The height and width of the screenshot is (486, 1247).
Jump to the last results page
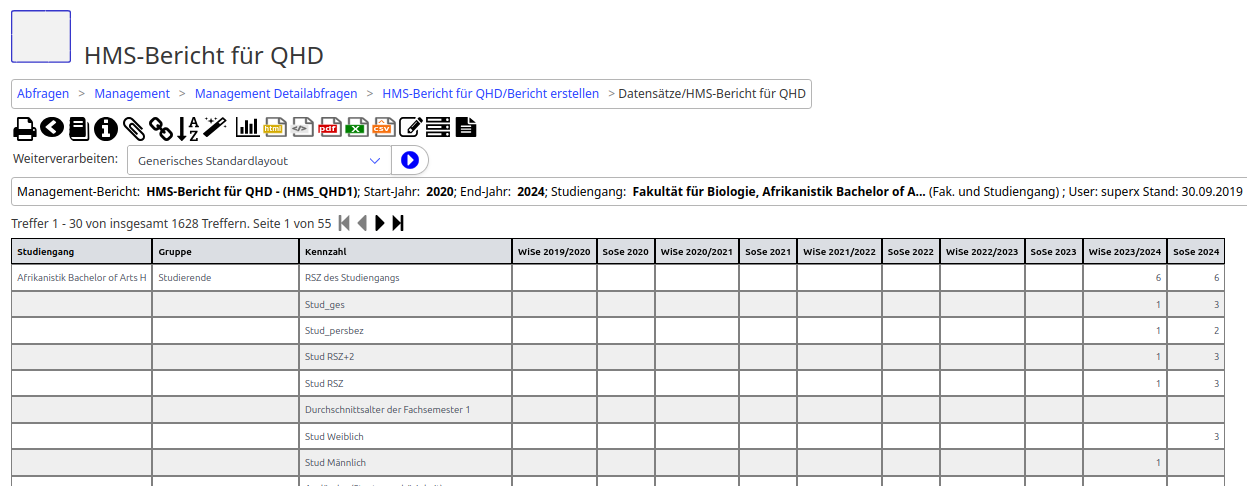398,223
